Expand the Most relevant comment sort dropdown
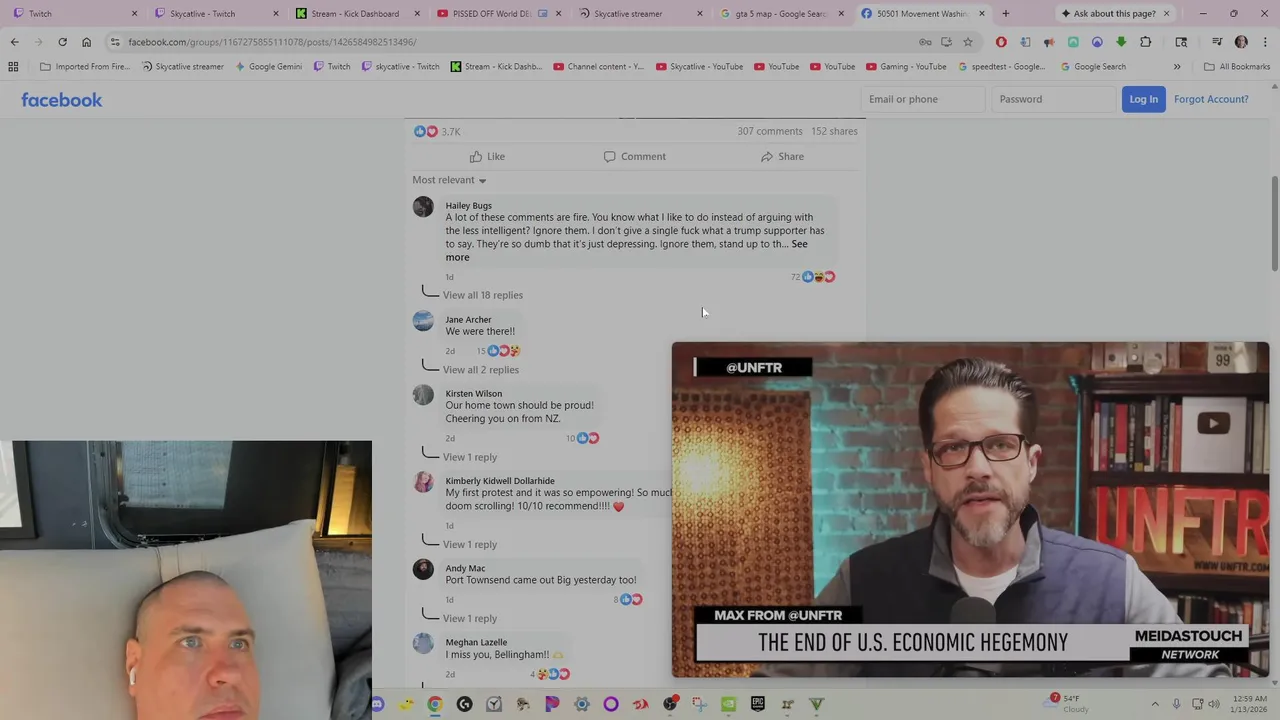This screenshot has width=1280, height=720. coord(449,180)
